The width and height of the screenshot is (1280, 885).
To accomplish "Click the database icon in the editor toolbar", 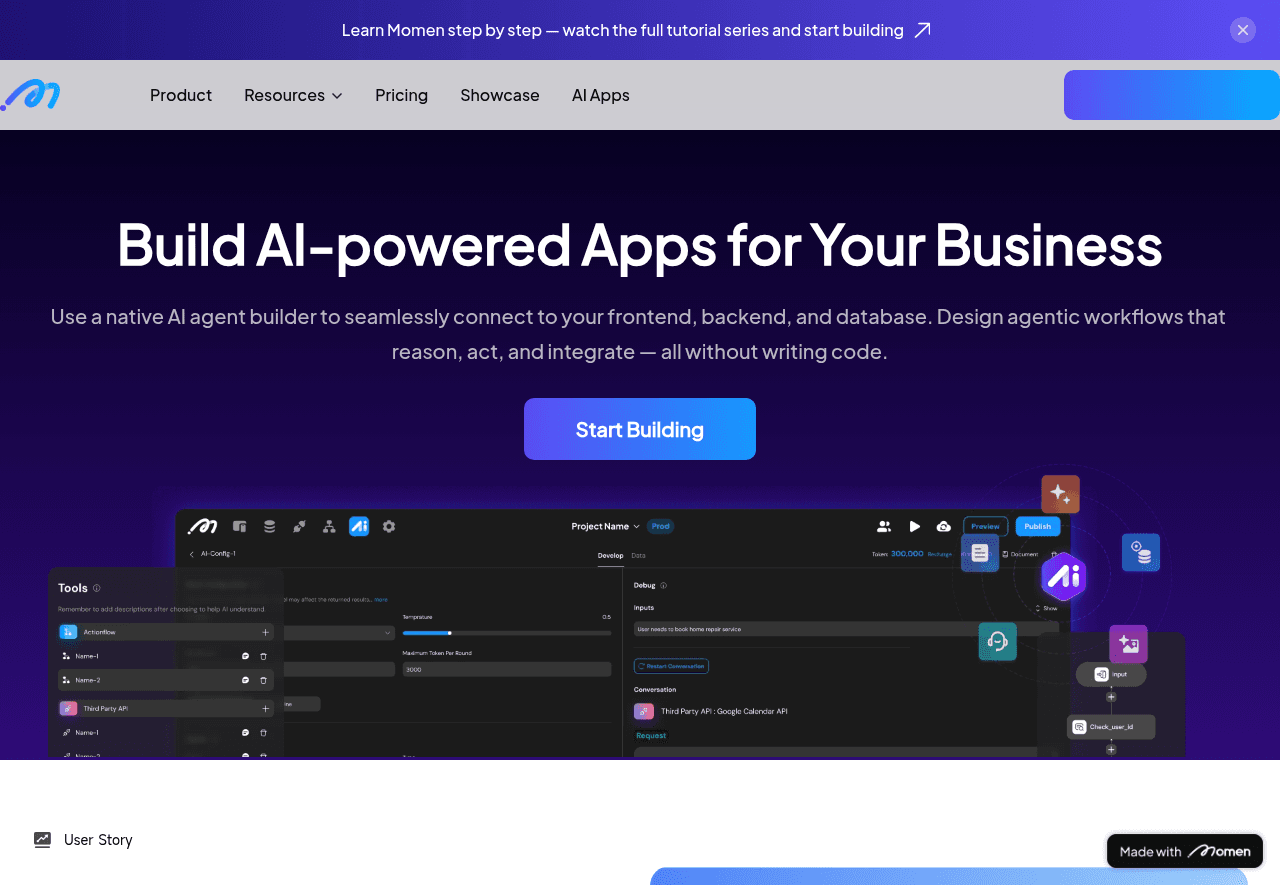I will (x=269, y=526).
